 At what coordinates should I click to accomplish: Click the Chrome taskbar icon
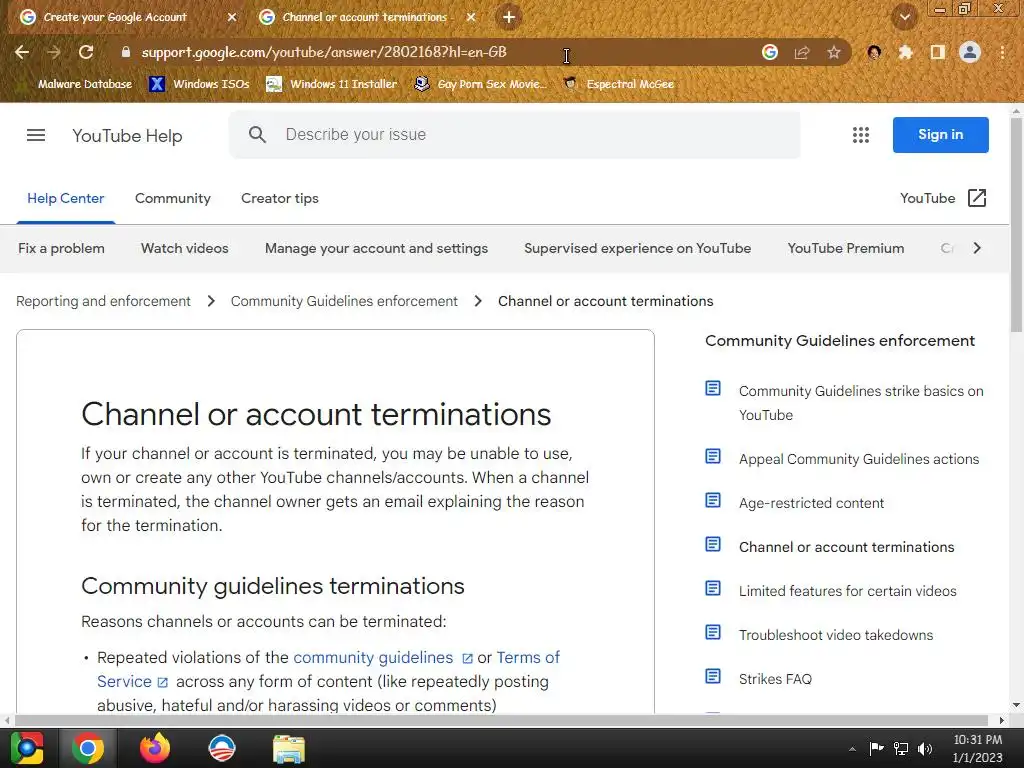point(88,748)
